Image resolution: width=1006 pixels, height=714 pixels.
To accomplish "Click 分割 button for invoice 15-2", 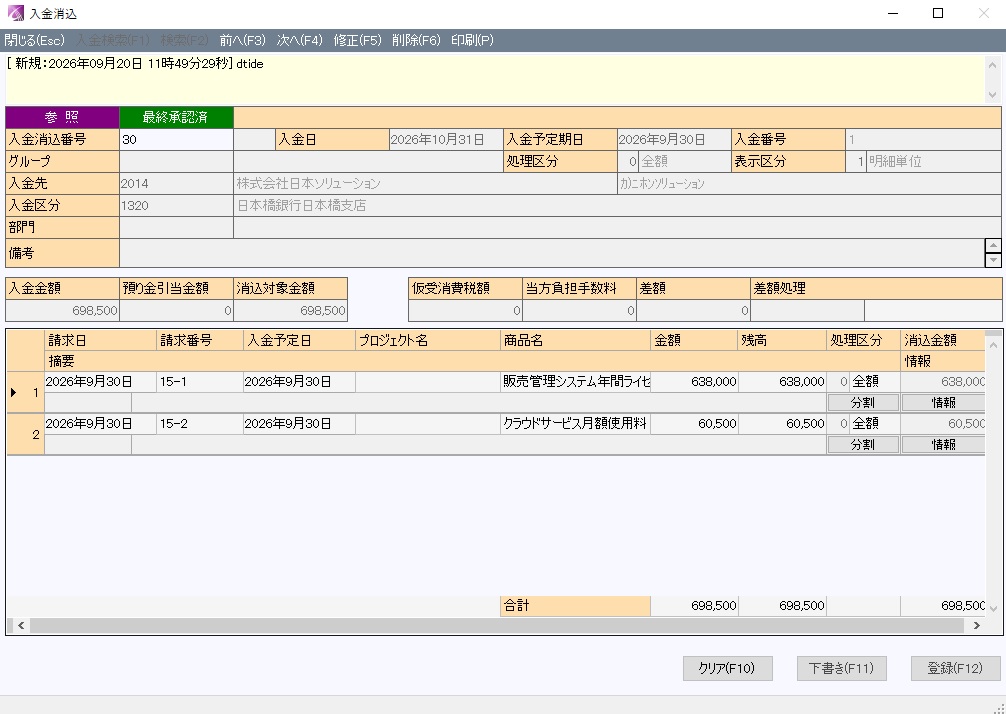I will 863,445.
